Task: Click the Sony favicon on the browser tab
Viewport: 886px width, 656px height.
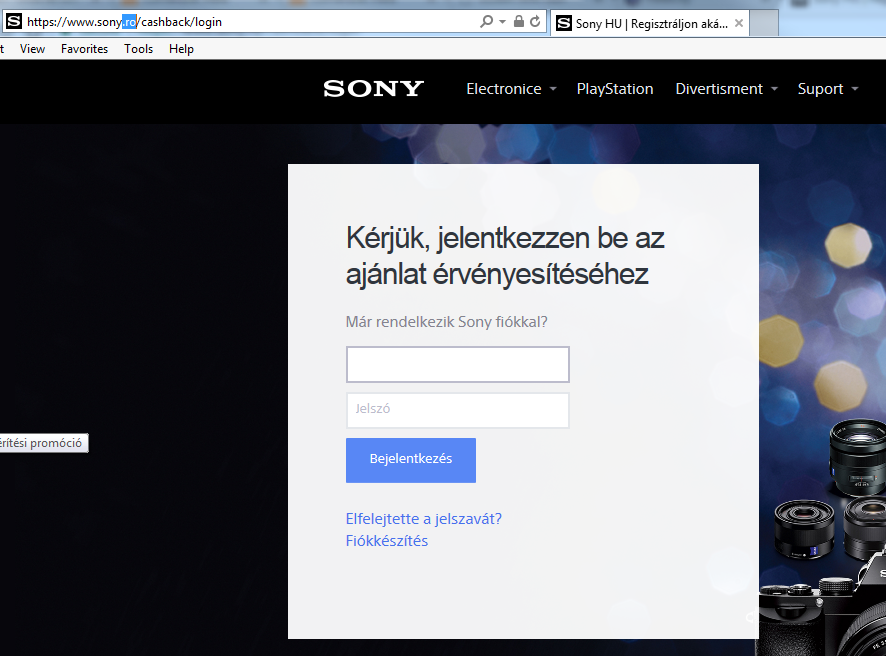Action: pos(562,22)
